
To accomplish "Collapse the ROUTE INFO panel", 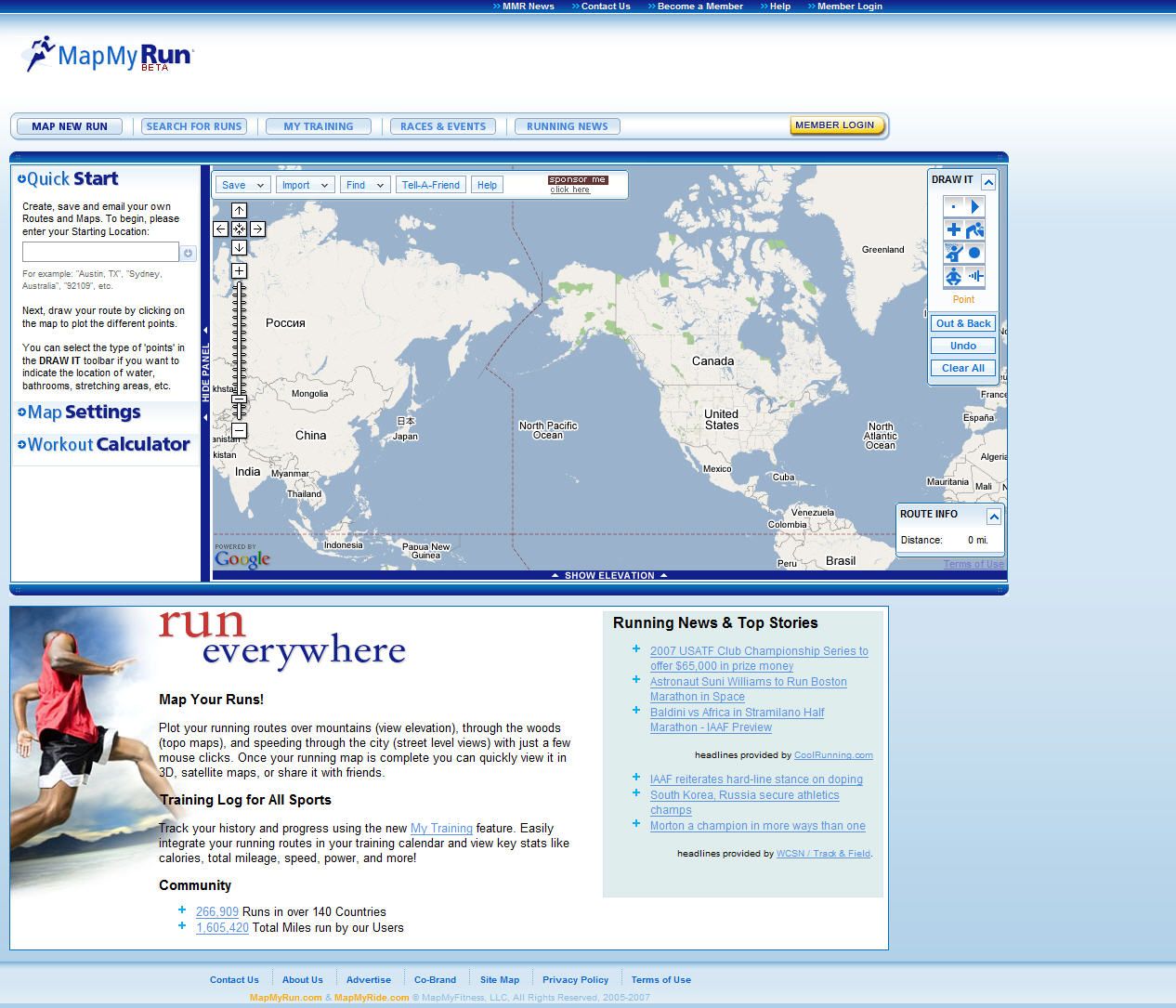I will pos(993,517).
